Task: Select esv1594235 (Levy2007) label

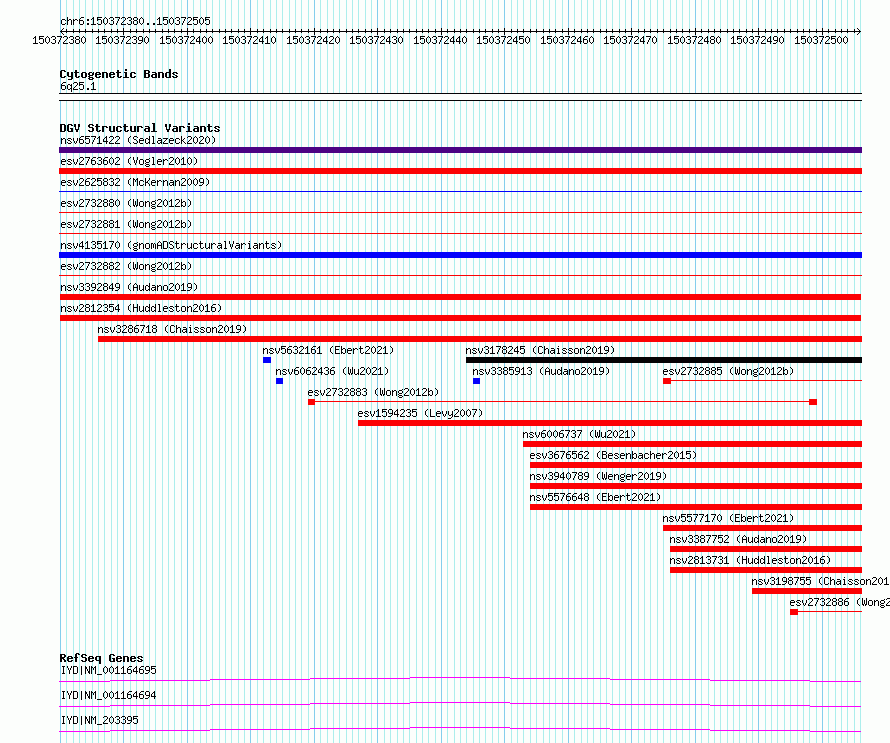Action: pyautogui.click(x=420, y=413)
